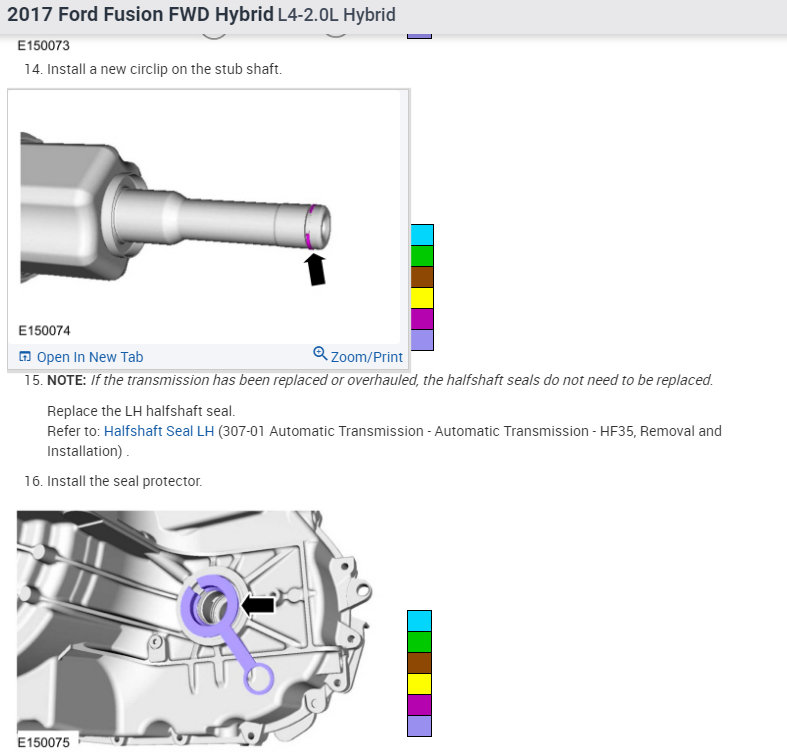The height and width of the screenshot is (752, 787).
Task: Click the 'E150074' image caption
Action: coord(44,331)
